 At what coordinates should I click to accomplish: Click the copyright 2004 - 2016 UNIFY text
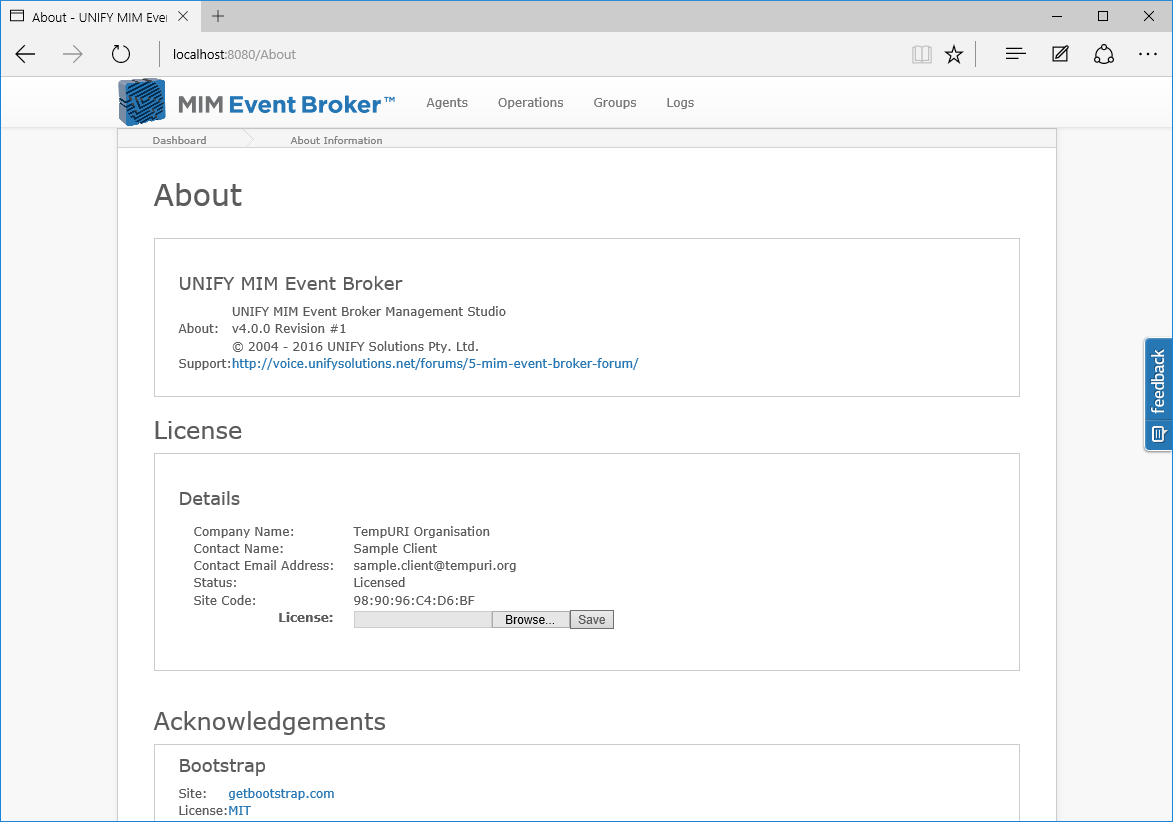(x=355, y=346)
